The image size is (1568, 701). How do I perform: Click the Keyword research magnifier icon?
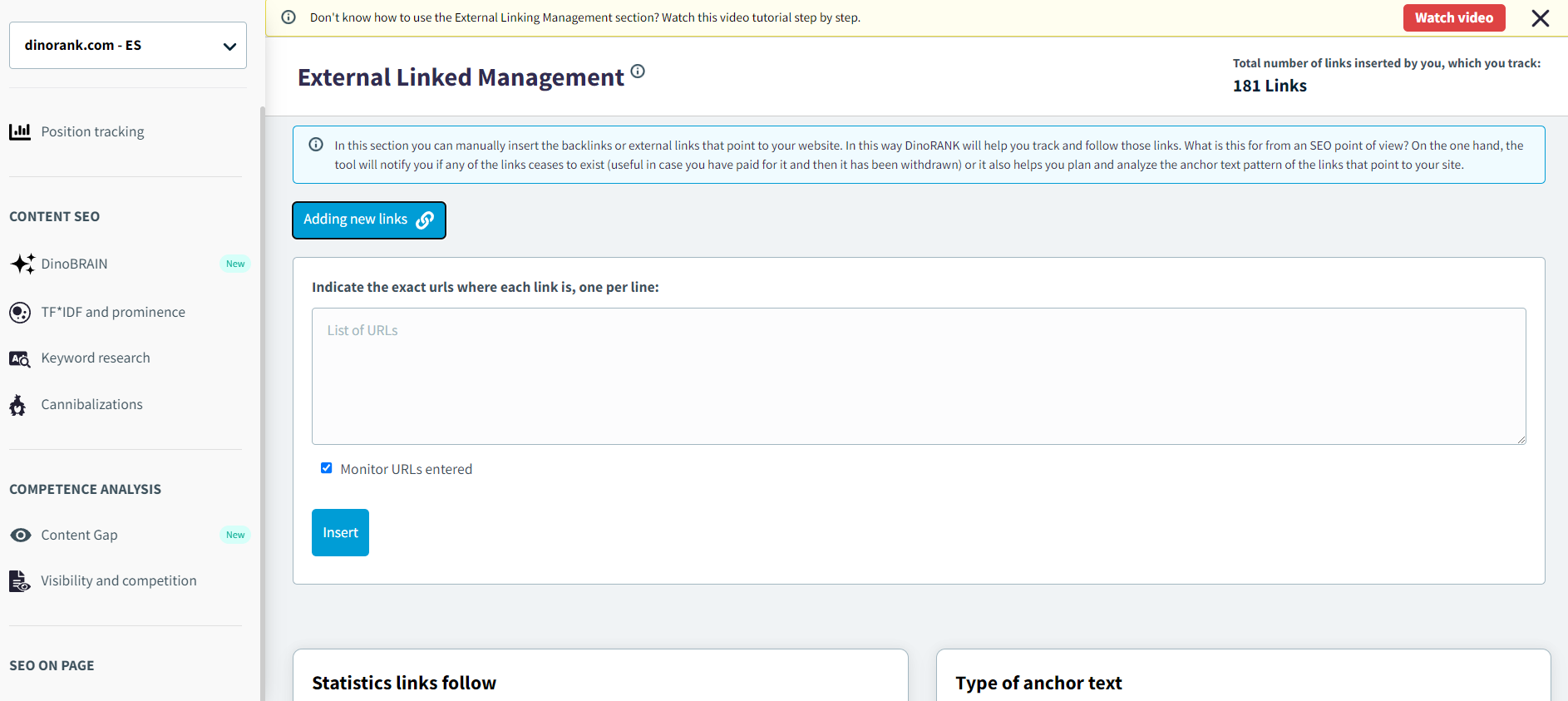[x=20, y=359]
